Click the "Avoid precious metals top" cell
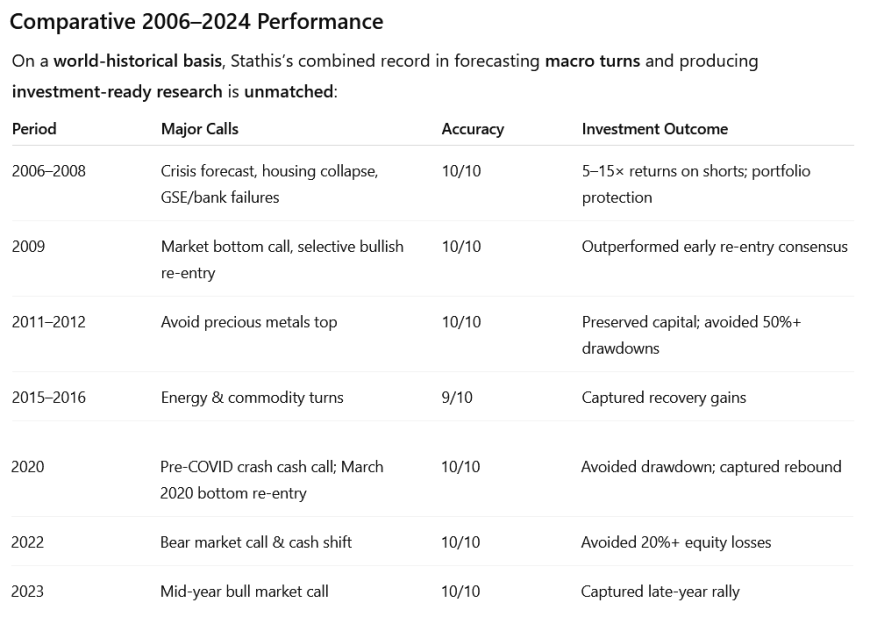The height and width of the screenshot is (617, 870). click(248, 322)
